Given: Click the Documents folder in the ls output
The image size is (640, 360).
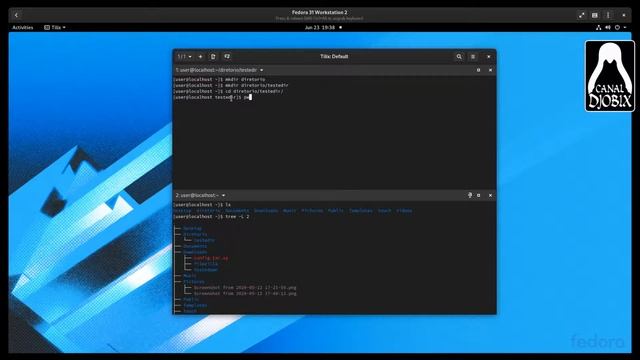Looking at the screenshot, I should [237, 211].
